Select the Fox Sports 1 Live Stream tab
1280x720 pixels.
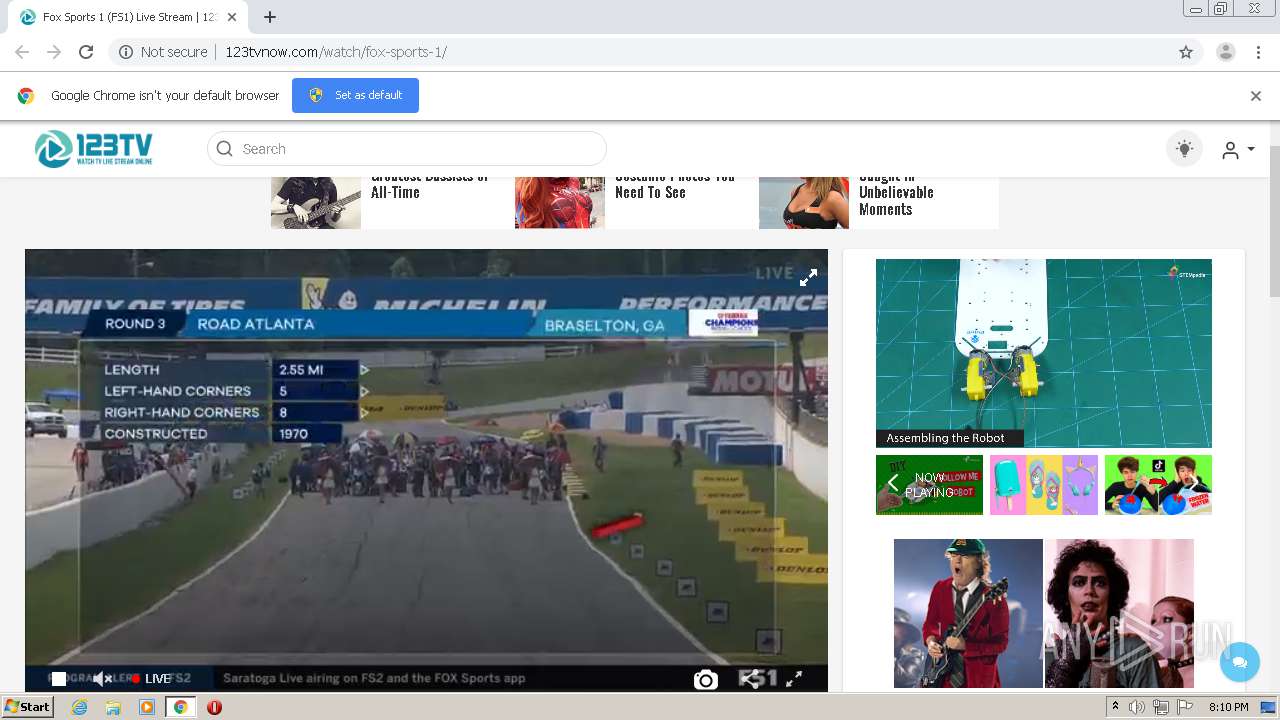(x=127, y=17)
